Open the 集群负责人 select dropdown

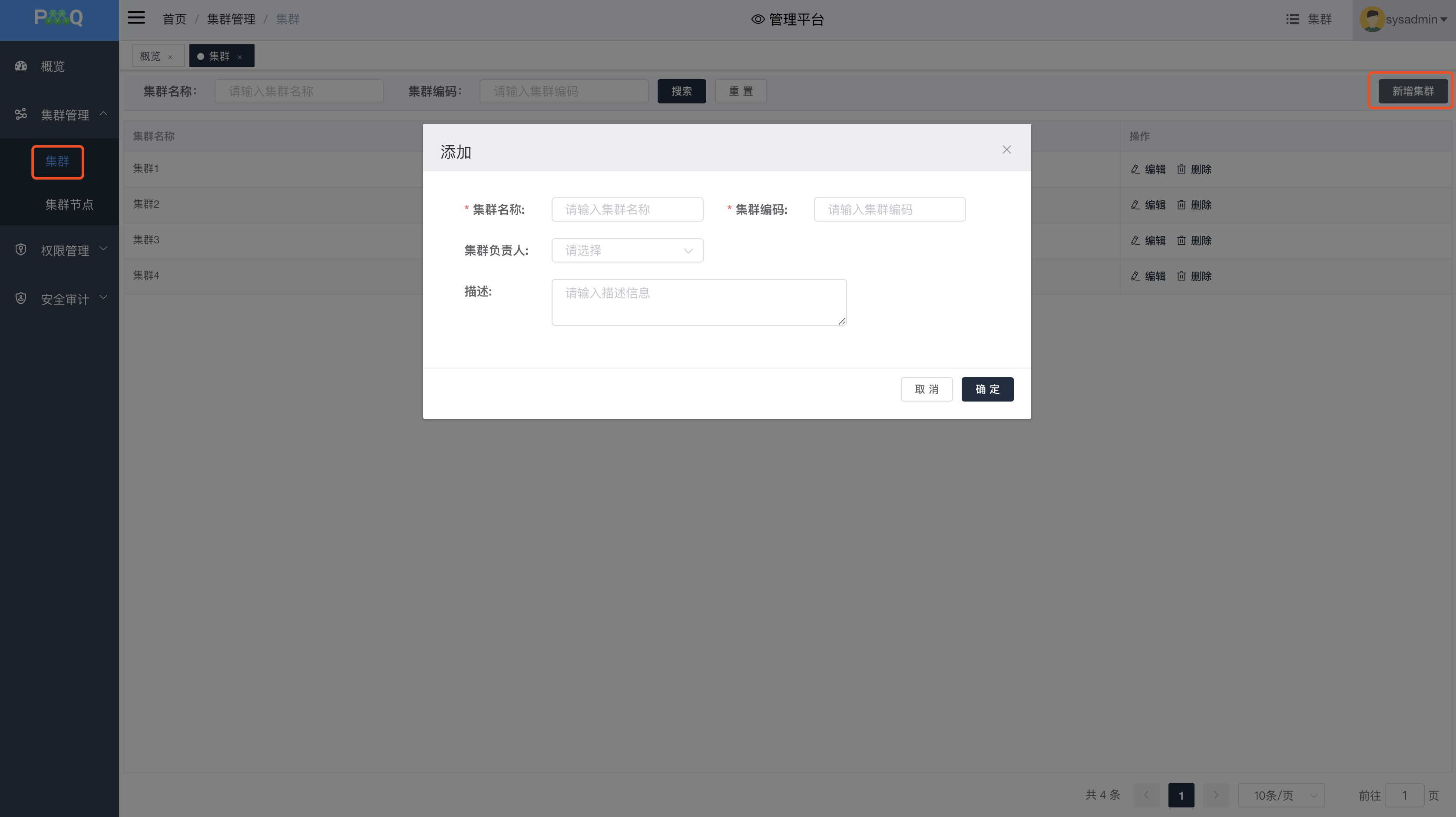627,250
